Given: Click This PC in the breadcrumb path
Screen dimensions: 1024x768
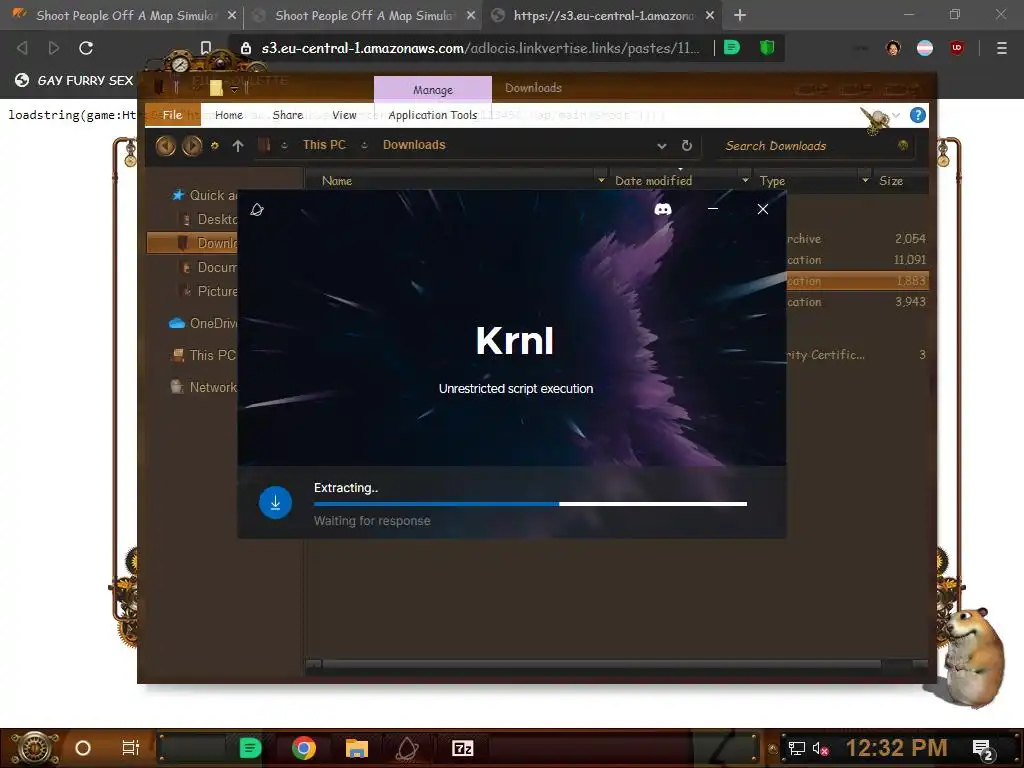Looking at the screenshot, I should coord(325,145).
